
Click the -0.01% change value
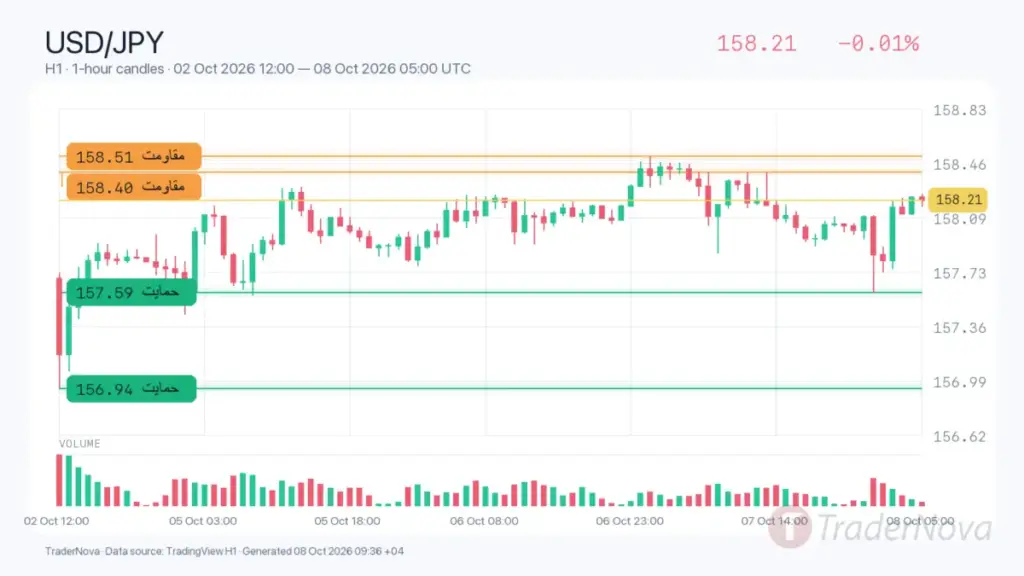coord(878,44)
